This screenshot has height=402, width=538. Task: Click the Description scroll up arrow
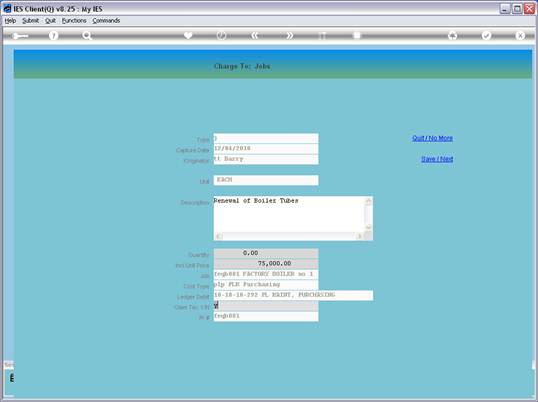(x=369, y=201)
